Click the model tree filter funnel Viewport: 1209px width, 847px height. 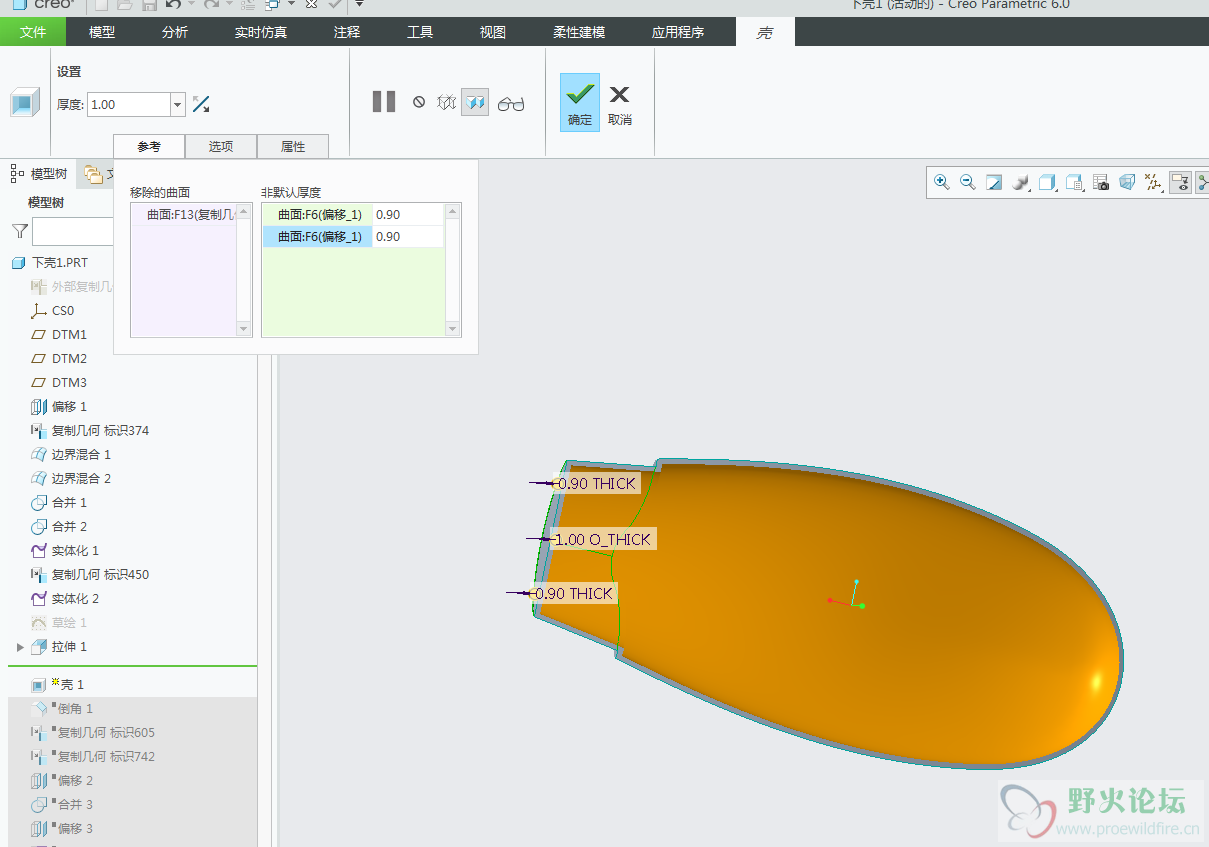click(20, 231)
